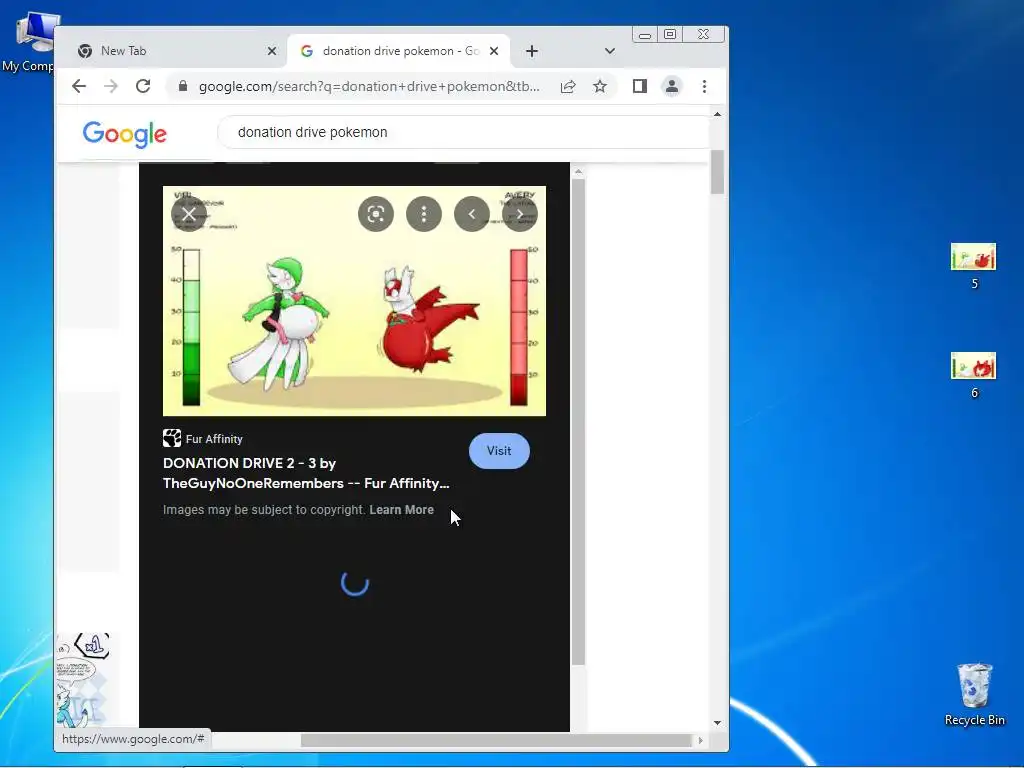Close the New Tab tab
The width and height of the screenshot is (1024, 768).
pyautogui.click(x=272, y=51)
